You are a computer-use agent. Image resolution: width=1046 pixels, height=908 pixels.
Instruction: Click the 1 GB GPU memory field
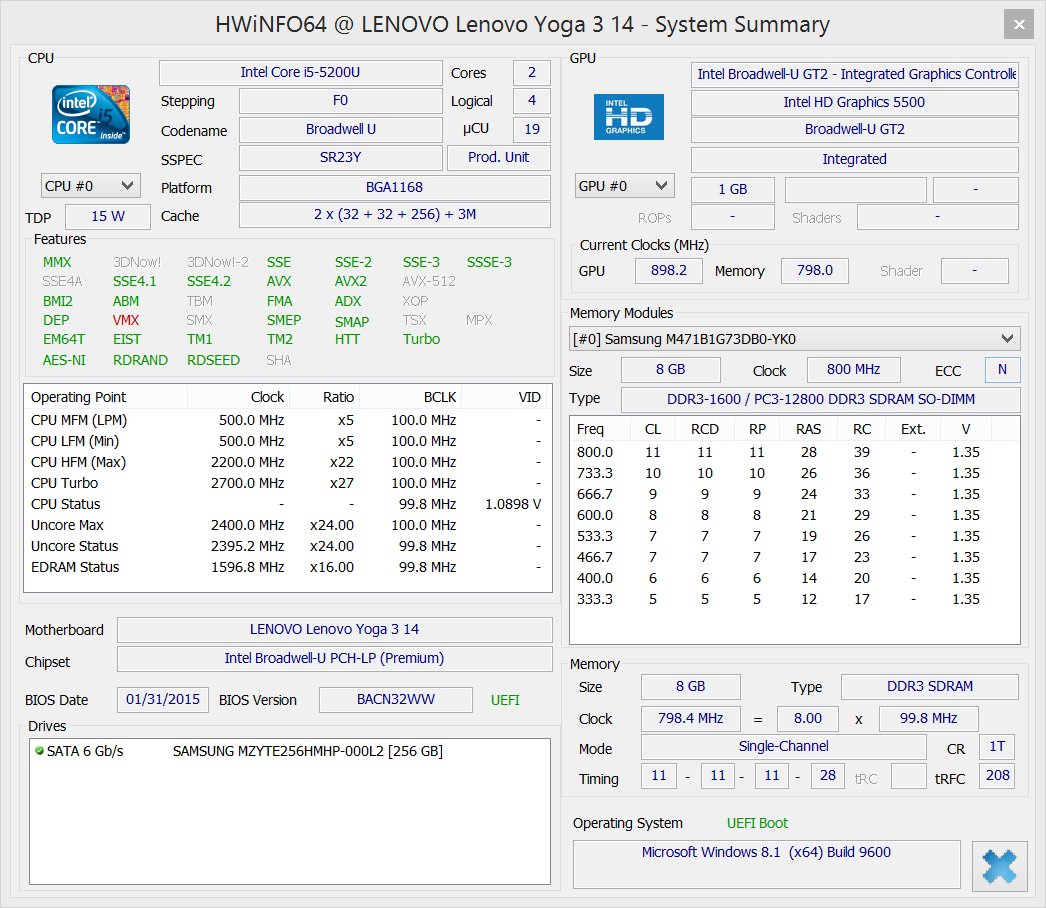(x=732, y=189)
